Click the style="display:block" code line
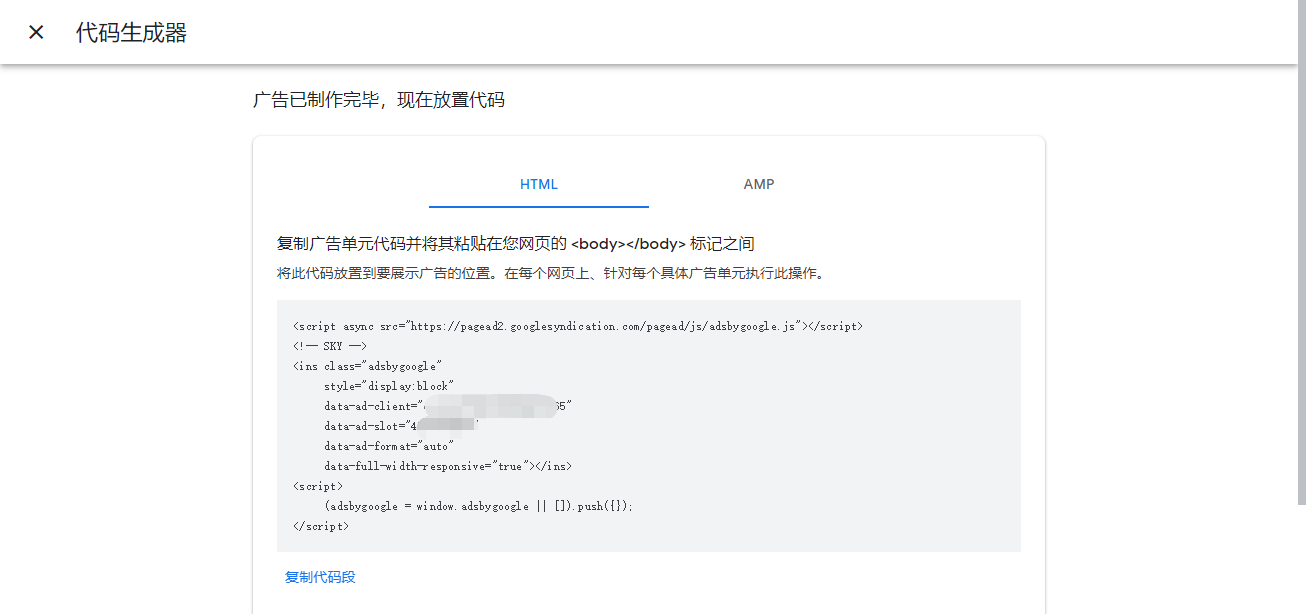Image resolution: width=1306 pixels, height=614 pixels. (389, 386)
